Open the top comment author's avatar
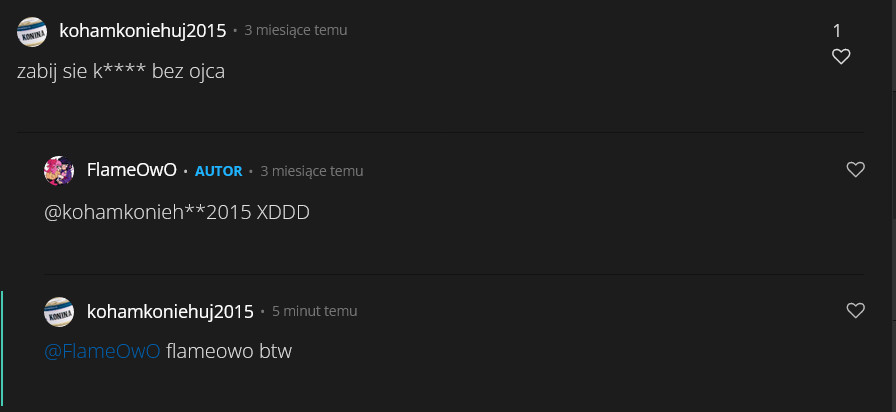The height and width of the screenshot is (412, 896). pos(32,31)
